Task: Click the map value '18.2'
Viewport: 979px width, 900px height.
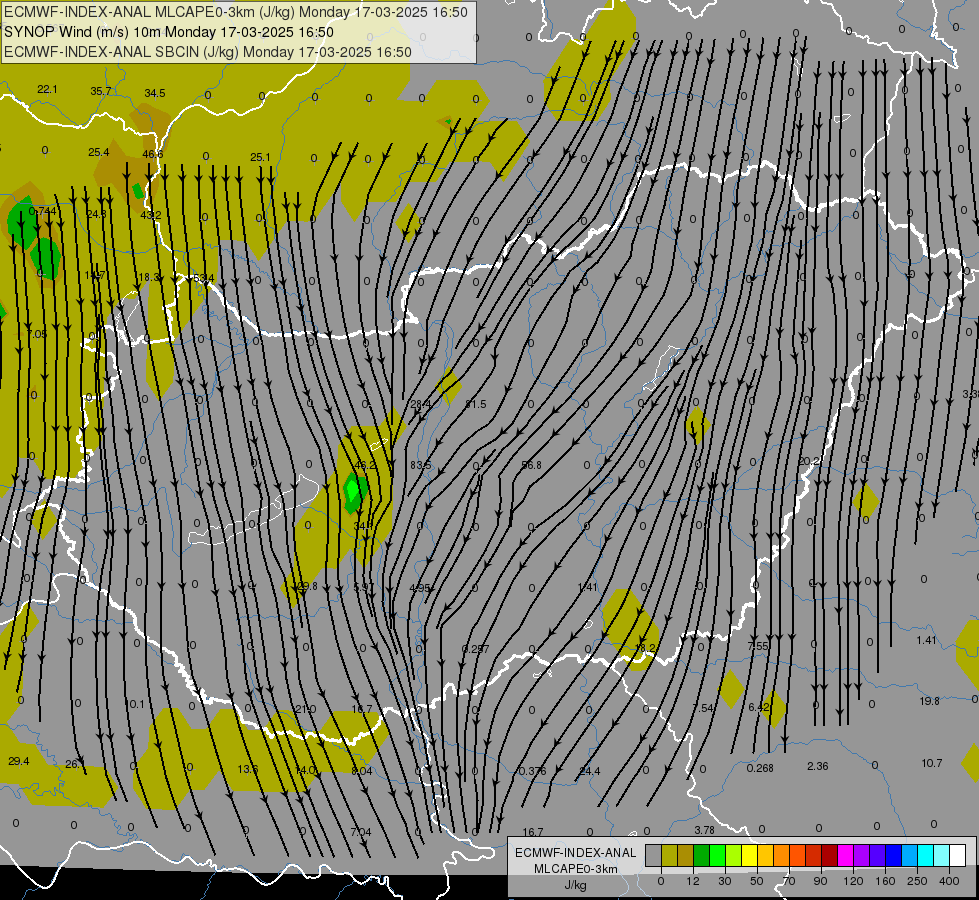Action: click(x=645, y=648)
